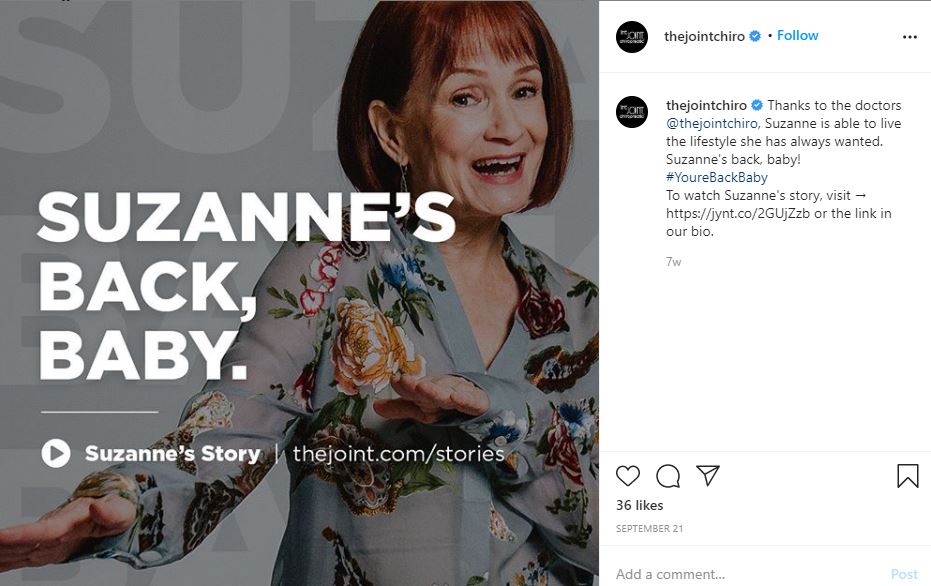Viewport: 931px width, 586px height.
Task: Save the post with the bookmark icon
Action: 908,476
